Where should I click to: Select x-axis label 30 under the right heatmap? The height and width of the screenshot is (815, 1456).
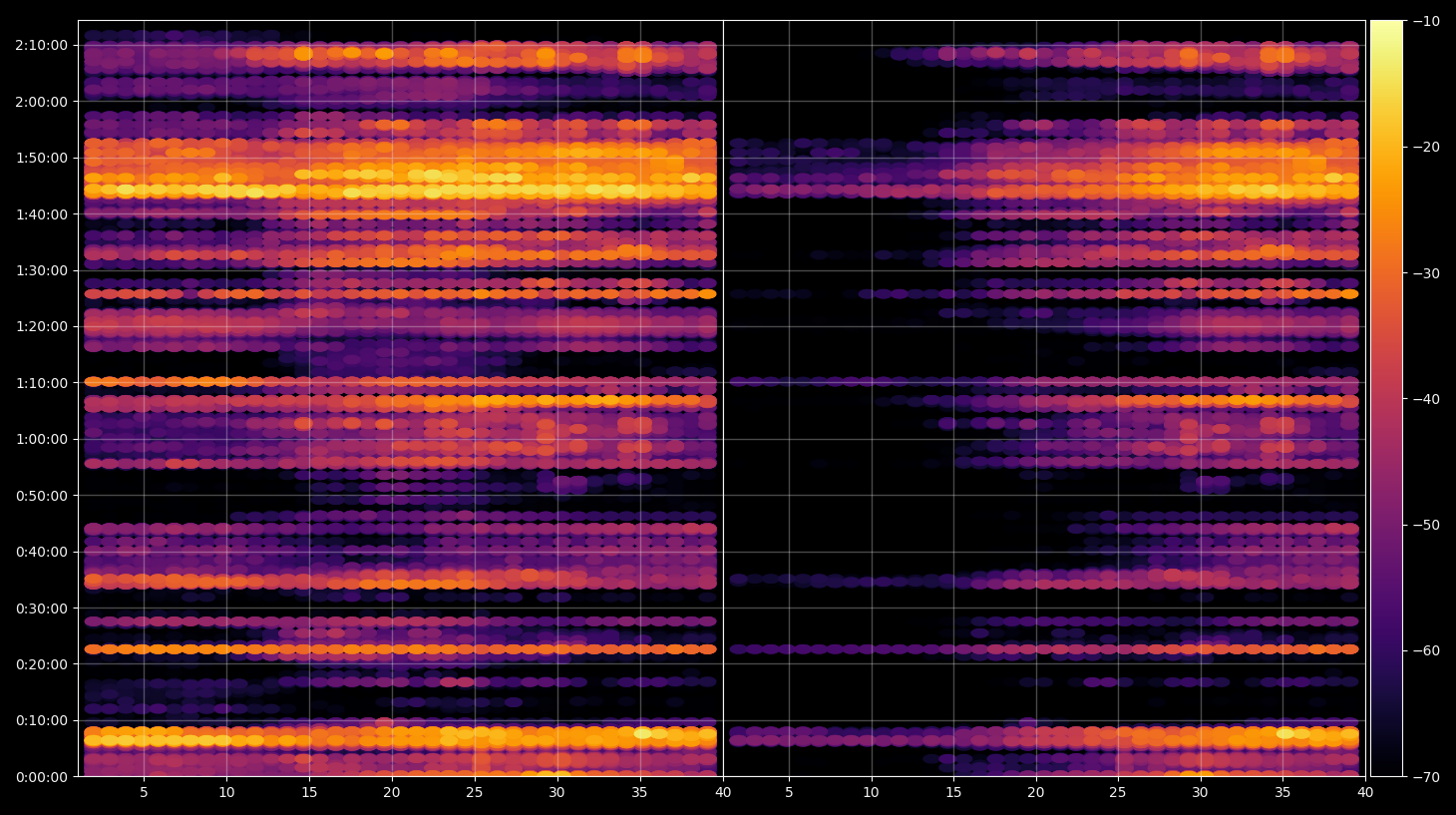[1200, 793]
